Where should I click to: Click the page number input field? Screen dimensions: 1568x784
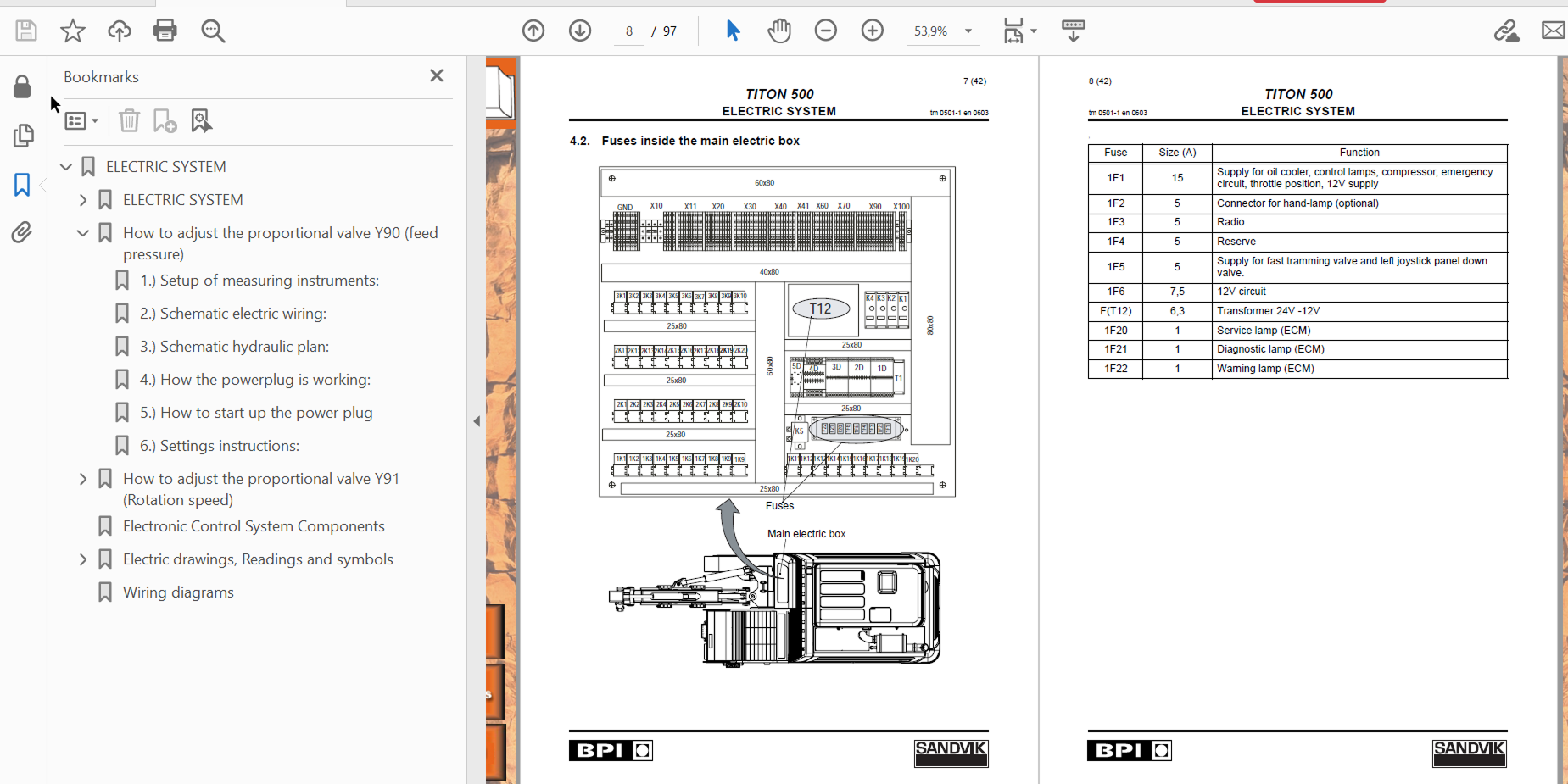point(629,31)
